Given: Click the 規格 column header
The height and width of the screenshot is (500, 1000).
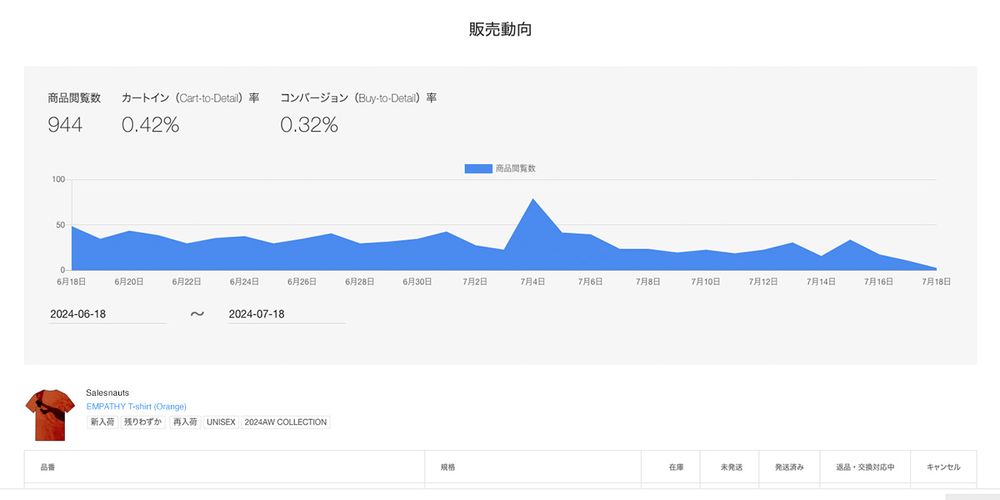Looking at the screenshot, I should [447, 467].
